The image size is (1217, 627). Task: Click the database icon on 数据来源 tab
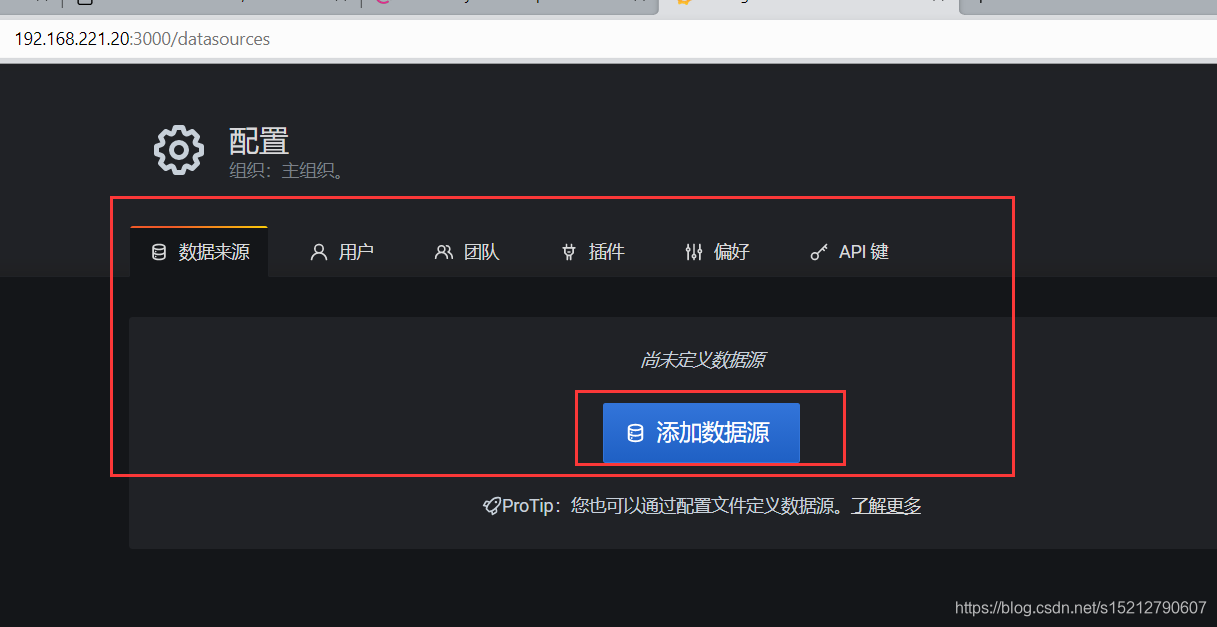(x=158, y=252)
